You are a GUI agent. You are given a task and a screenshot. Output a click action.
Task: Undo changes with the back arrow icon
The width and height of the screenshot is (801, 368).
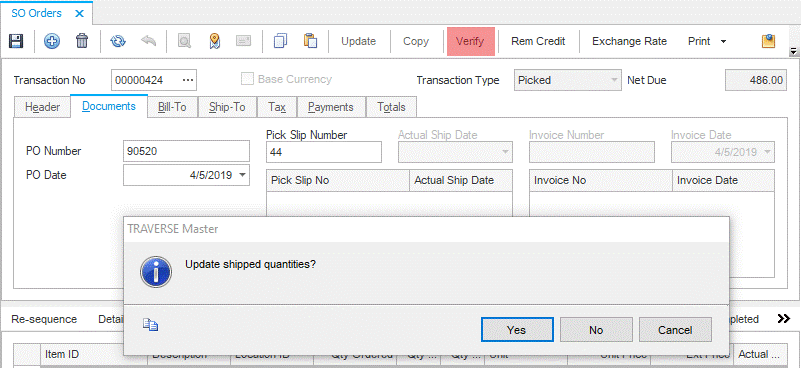148,41
